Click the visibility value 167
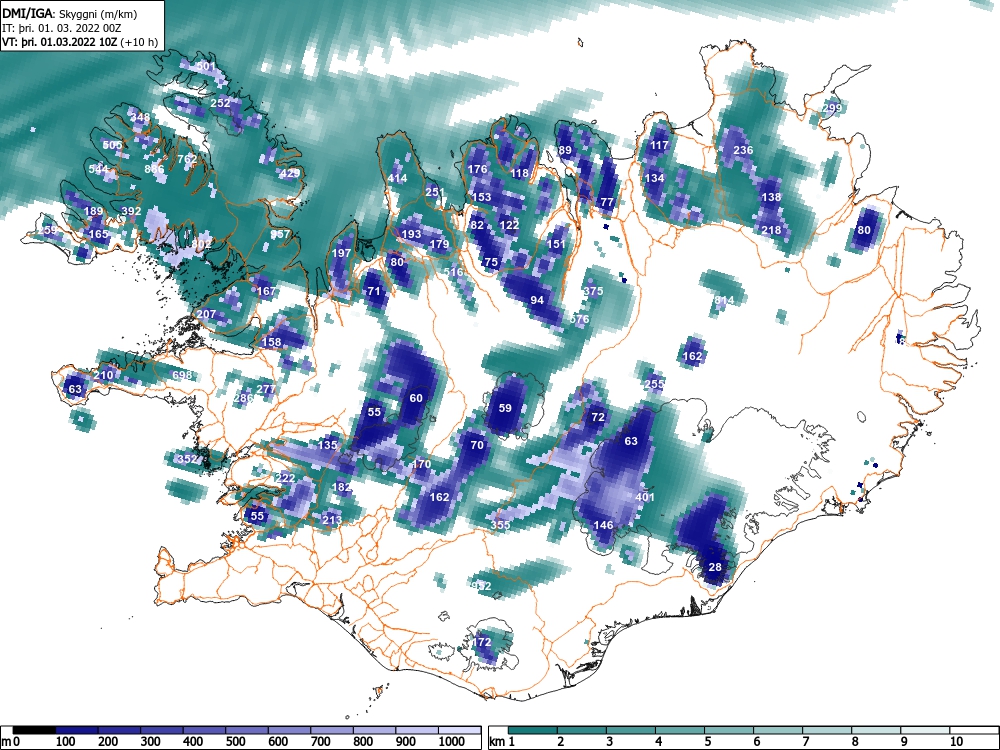 267,291
